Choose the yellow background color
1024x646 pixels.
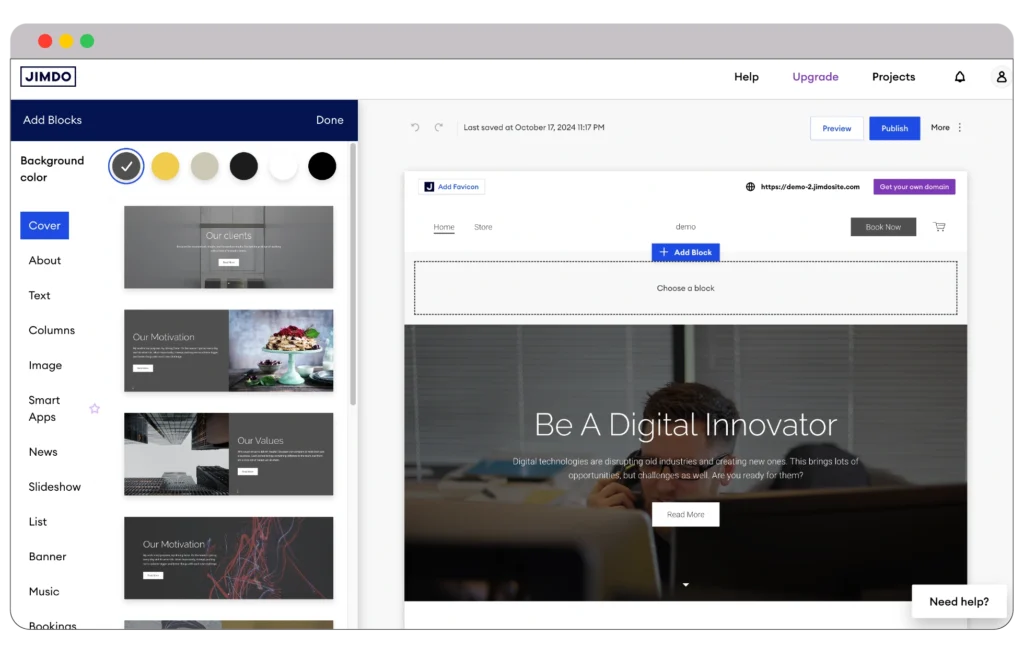165,166
